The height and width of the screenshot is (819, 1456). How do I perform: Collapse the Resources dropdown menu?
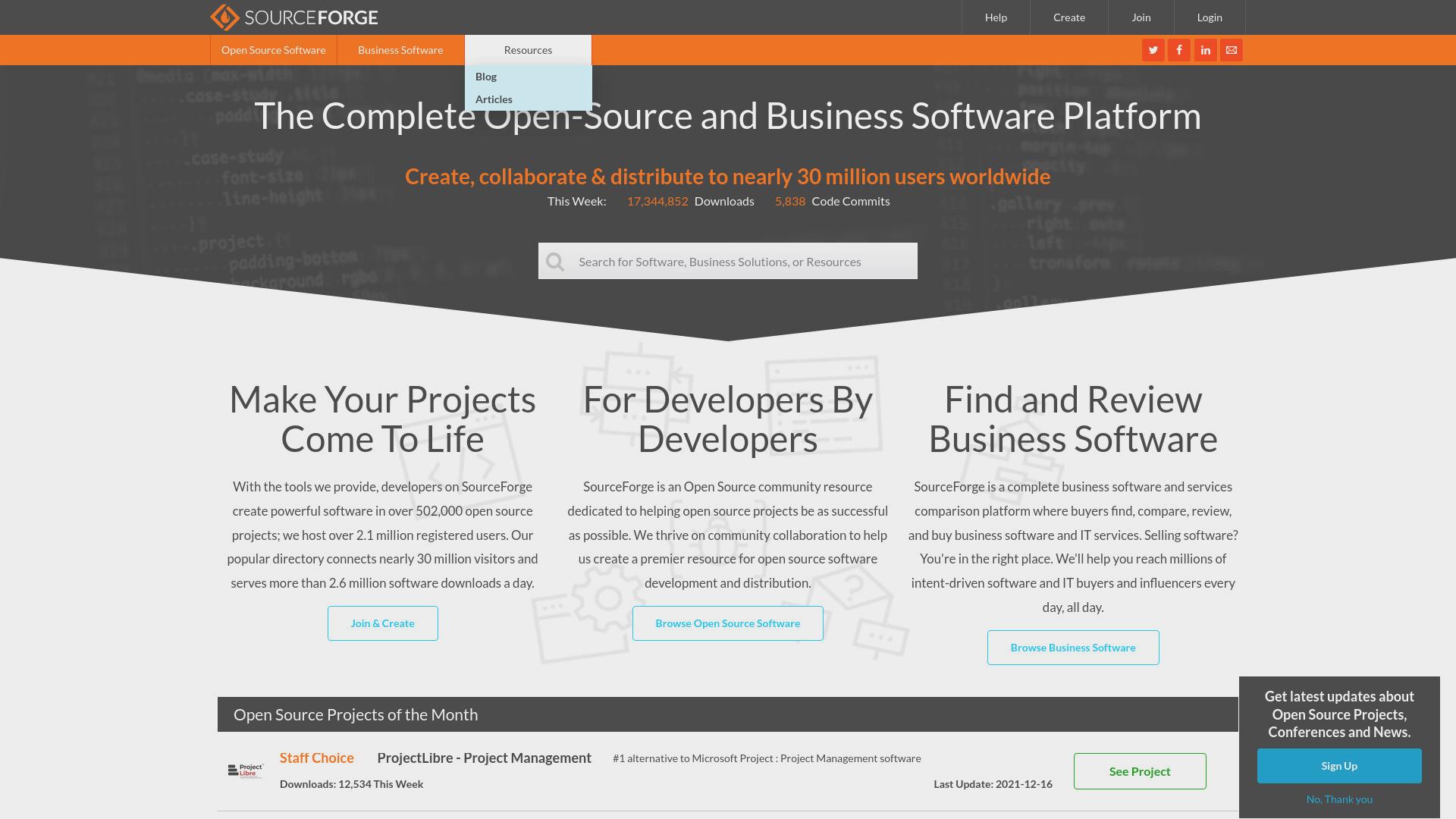(528, 50)
